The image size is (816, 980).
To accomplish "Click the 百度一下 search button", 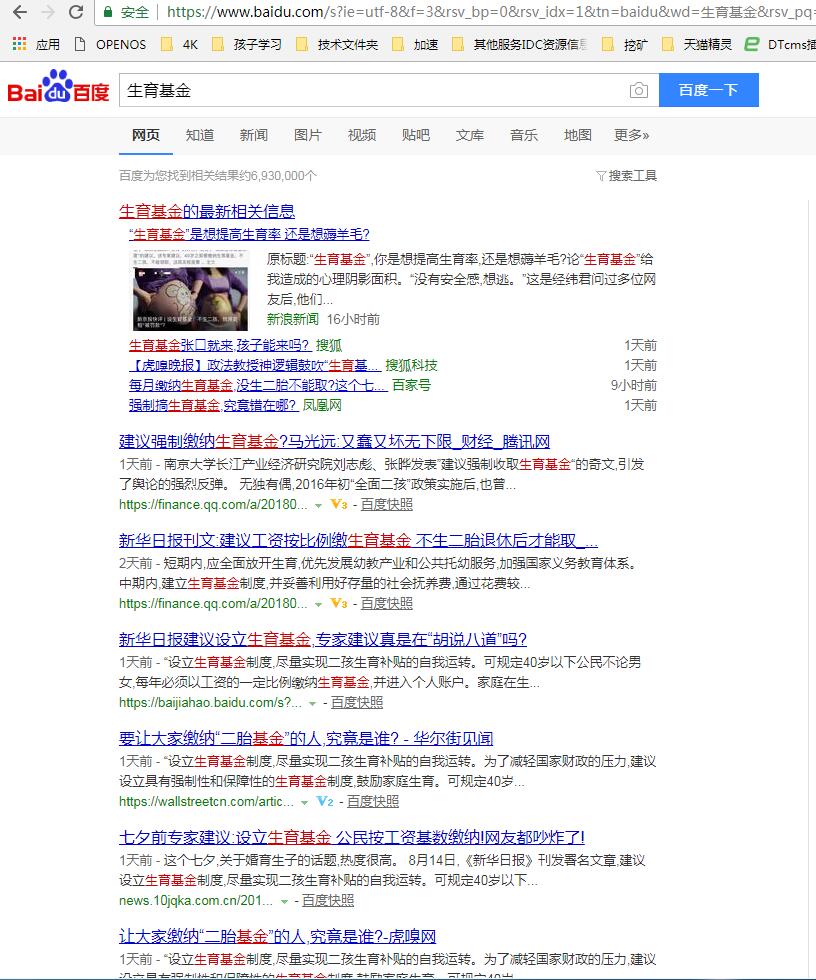I will tap(709, 90).
